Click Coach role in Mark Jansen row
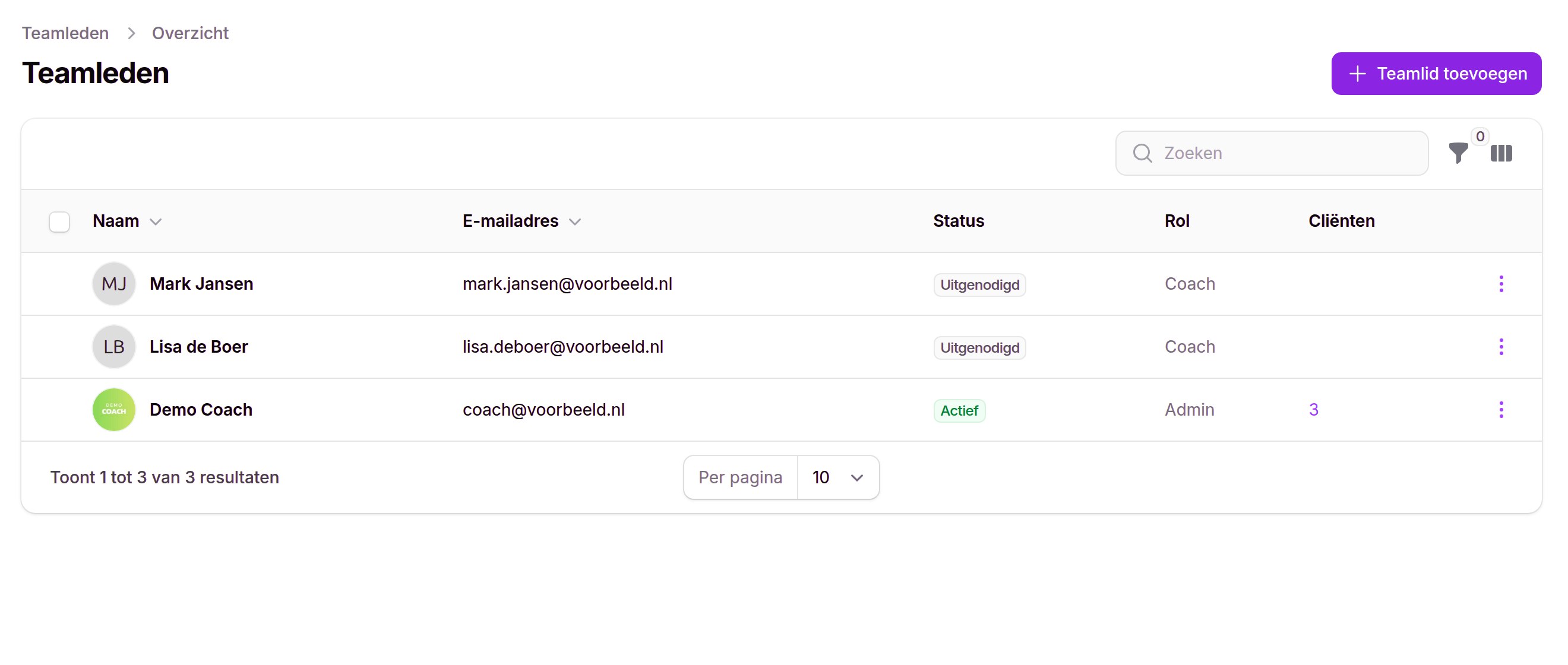Image resolution: width=1568 pixels, height=665 pixels. (x=1190, y=284)
